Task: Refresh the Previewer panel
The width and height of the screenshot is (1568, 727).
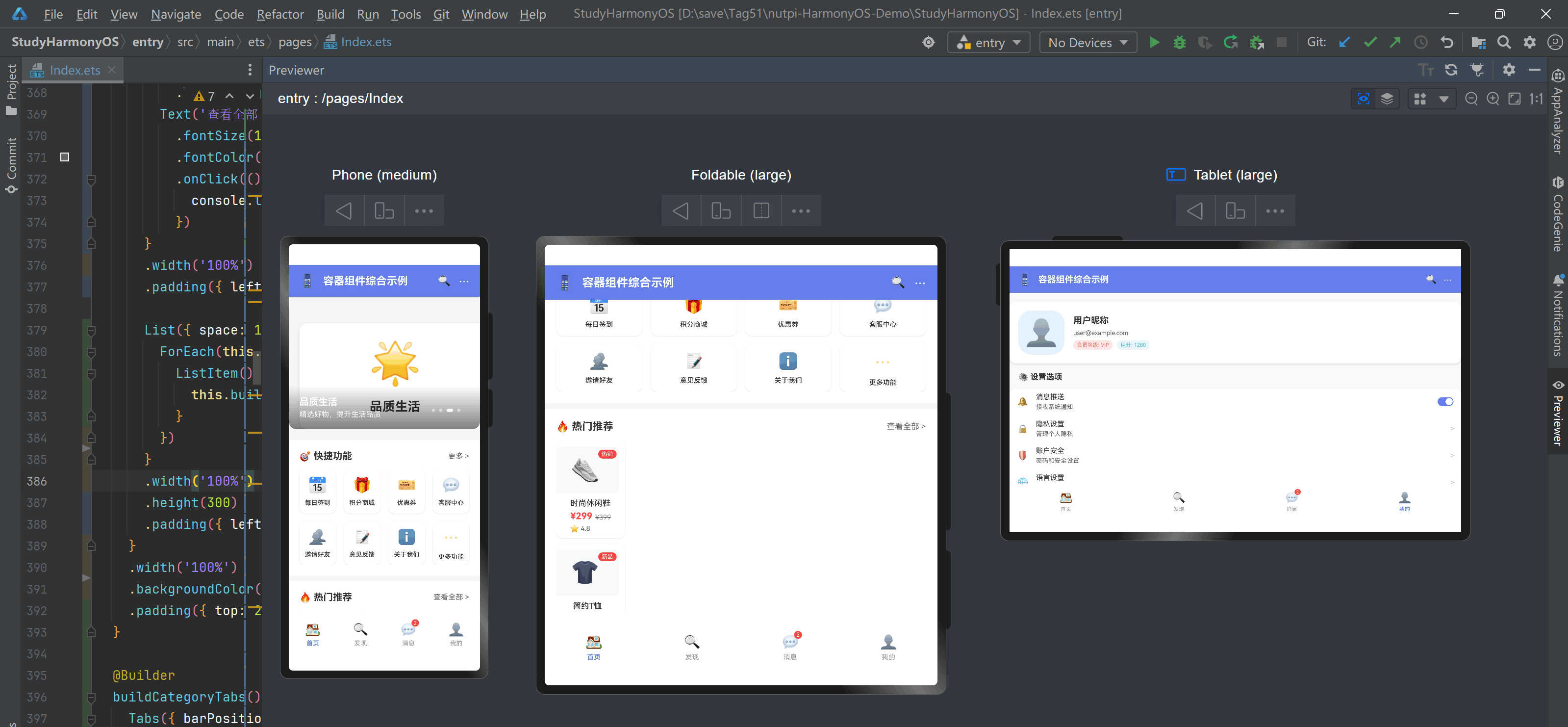Action: [x=1451, y=70]
